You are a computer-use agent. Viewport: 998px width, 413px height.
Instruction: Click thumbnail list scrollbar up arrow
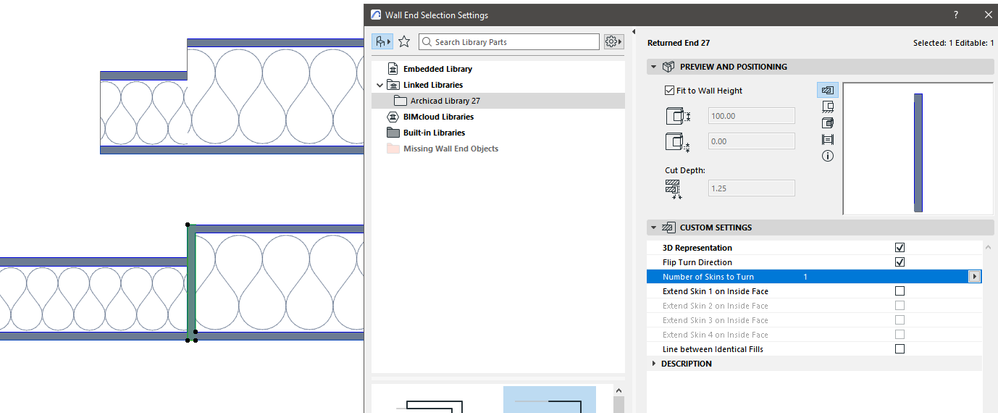(618, 390)
